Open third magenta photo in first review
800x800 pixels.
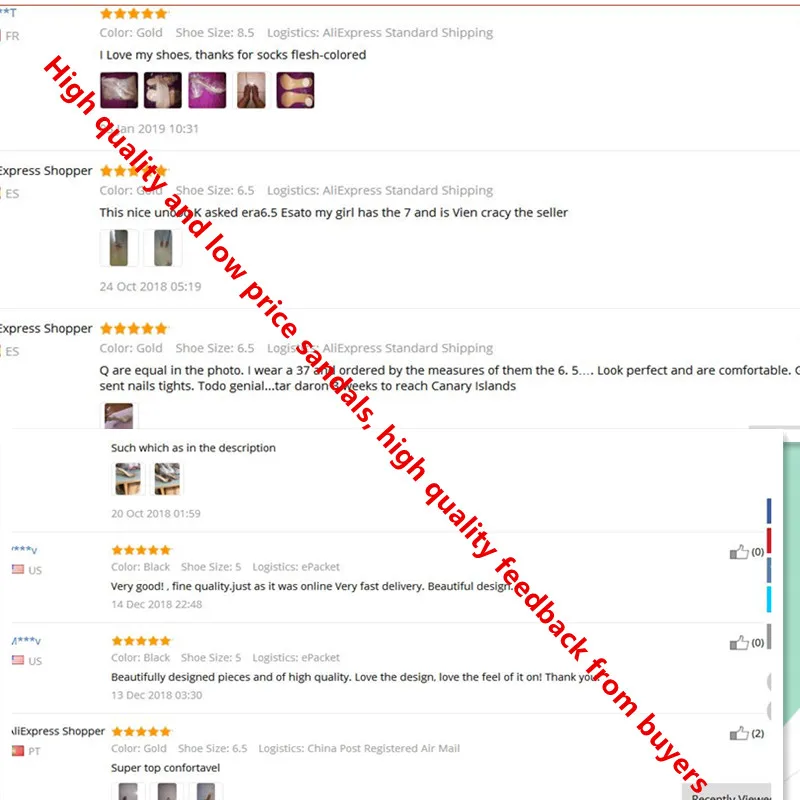(207, 90)
